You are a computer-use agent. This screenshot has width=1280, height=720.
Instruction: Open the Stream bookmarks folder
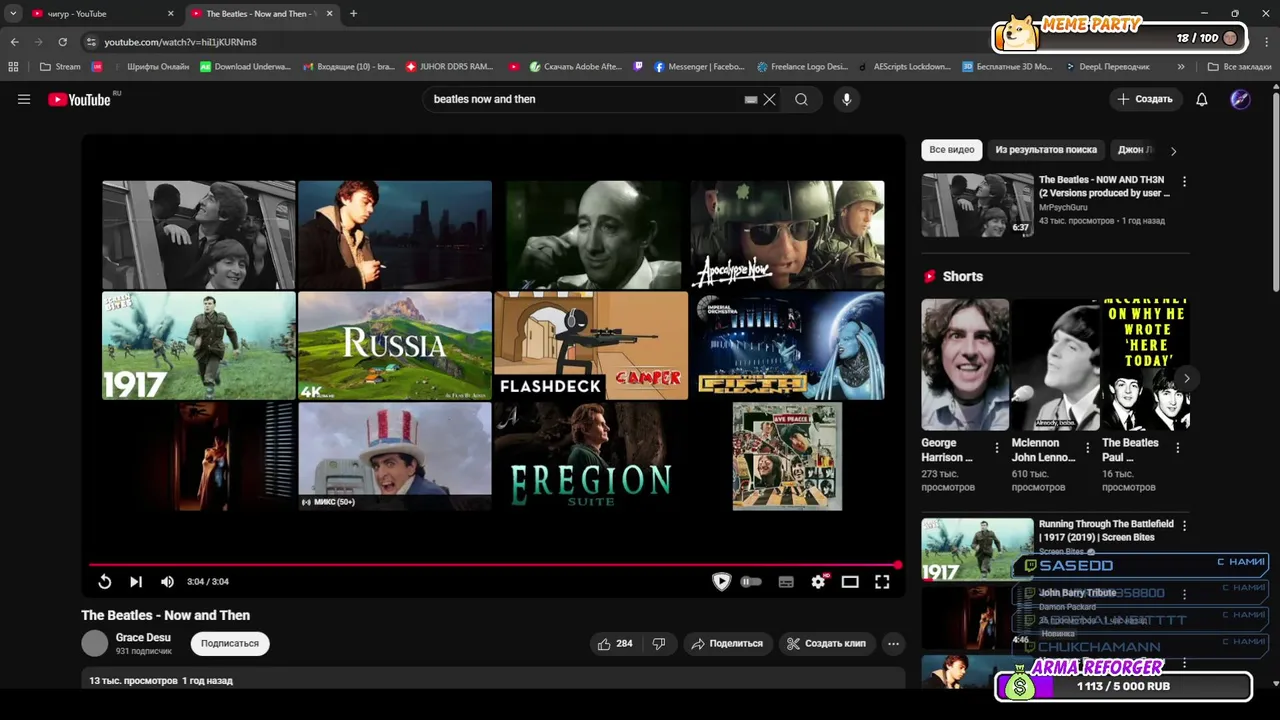pyautogui.click(x=60, y=67)
